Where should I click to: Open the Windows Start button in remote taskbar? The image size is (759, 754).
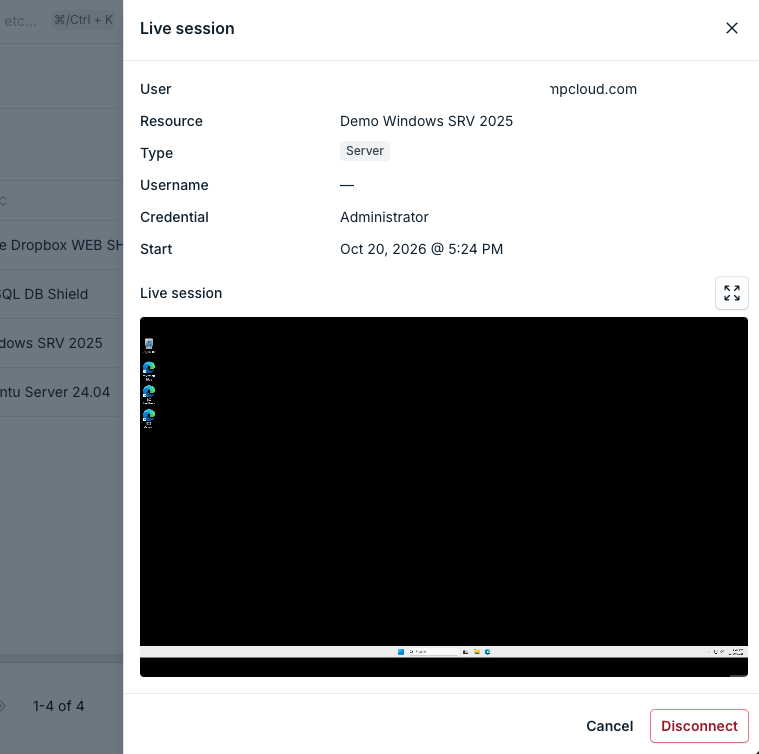pos(401,652)
